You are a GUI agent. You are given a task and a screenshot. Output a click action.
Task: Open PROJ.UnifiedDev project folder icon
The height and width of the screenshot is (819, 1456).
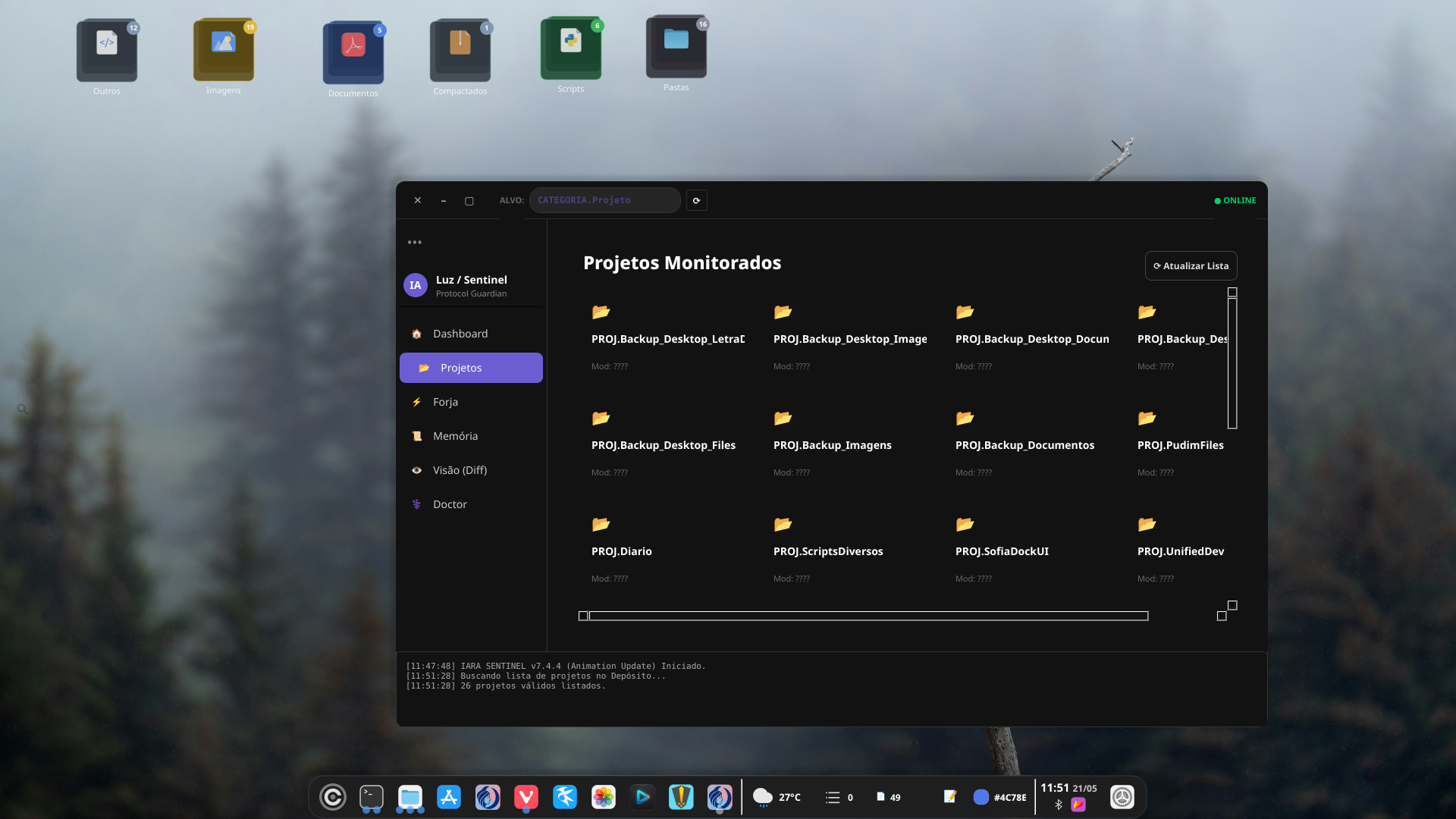(x=1147, y=524)
